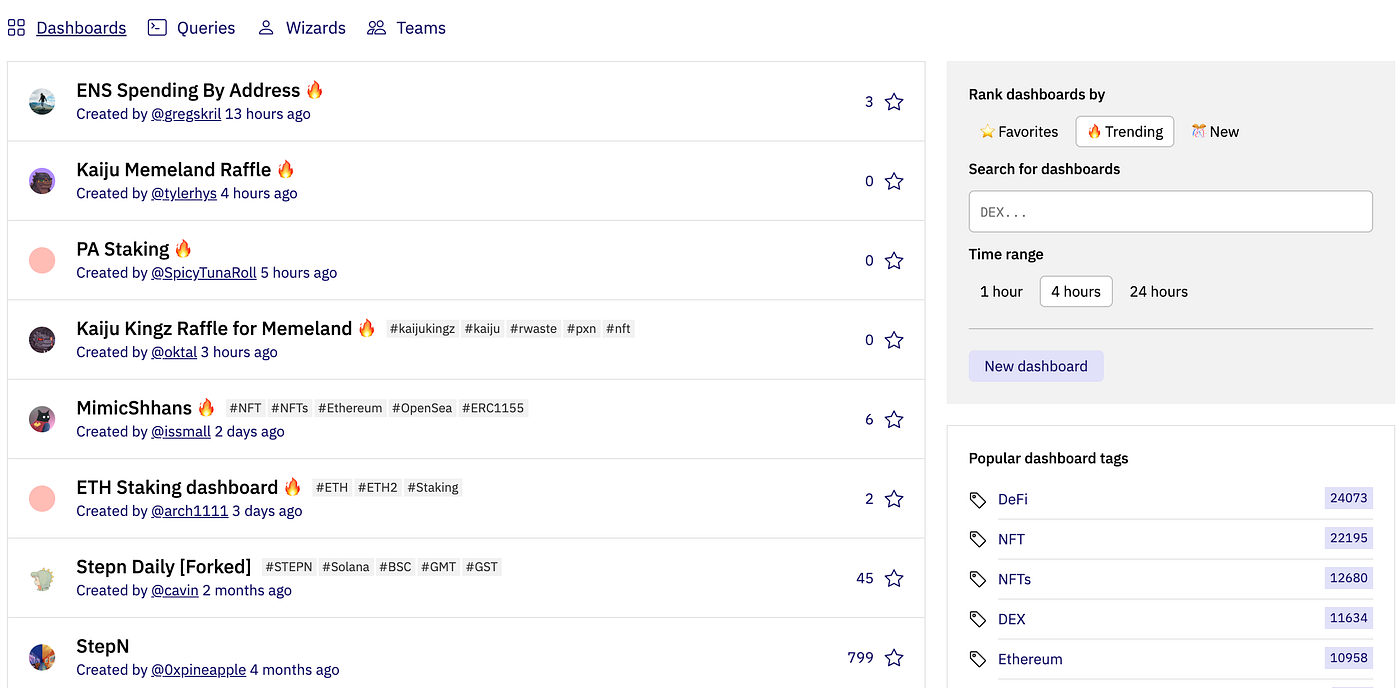Image resolution: width=1400 pixels, height=688 pixels.
Task: Open ENS Spending By Address dashboard
Action: tap(188, 90)
